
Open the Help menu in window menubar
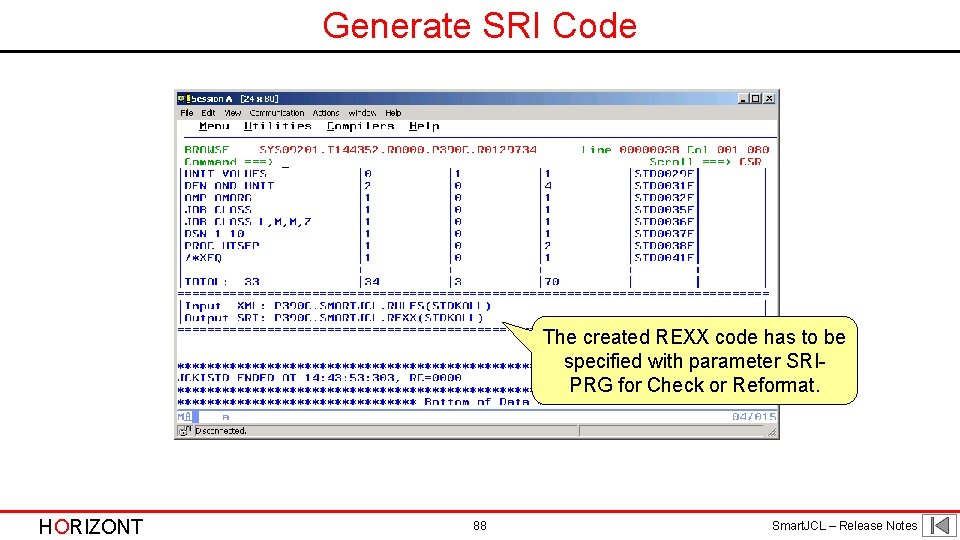coord(393,113)
